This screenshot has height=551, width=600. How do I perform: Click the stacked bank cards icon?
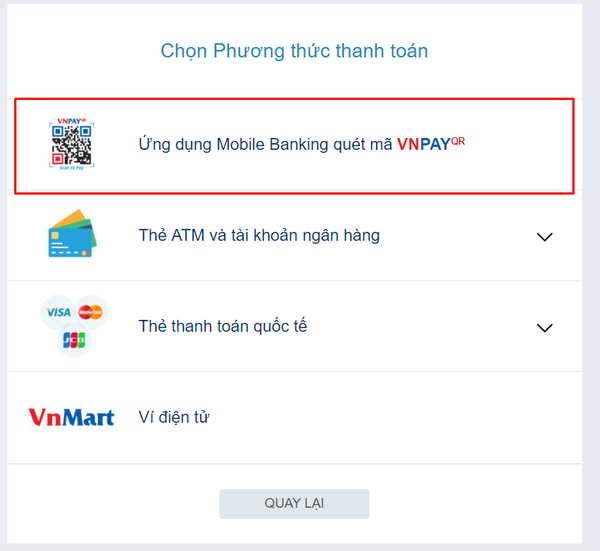72,233
